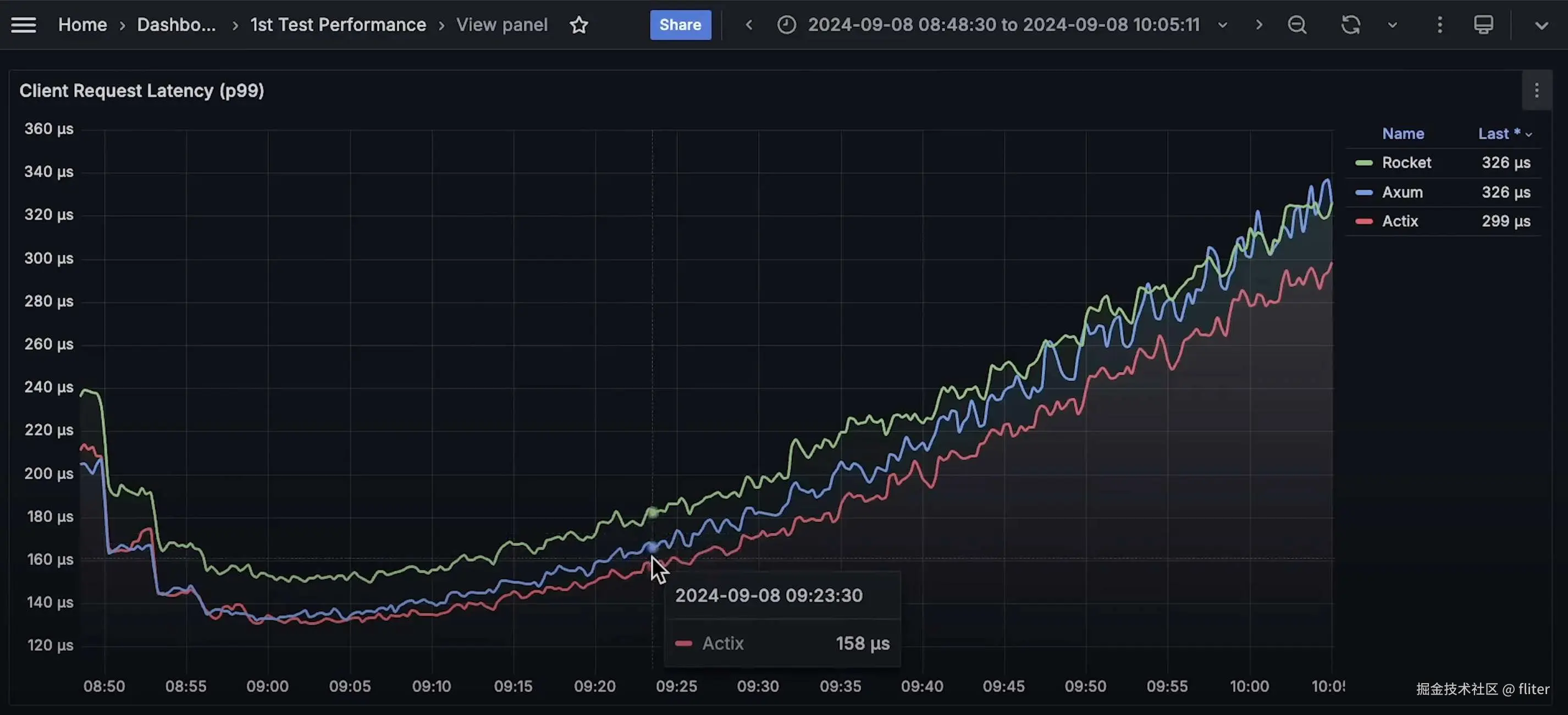Viewport: 1568px width, 715px height.
Task: Click the green Rocket color swatch in legend
Action: point(1363,163)
